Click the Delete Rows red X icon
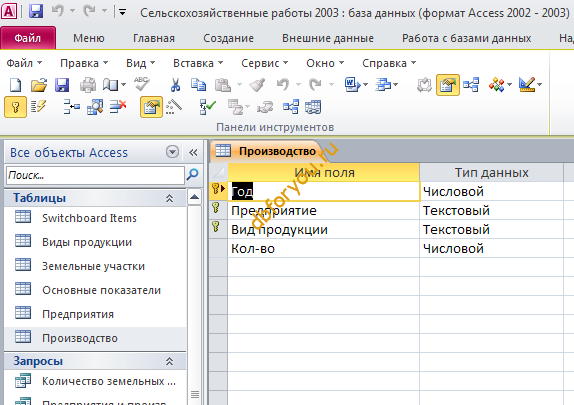 [x=118, y=107]
